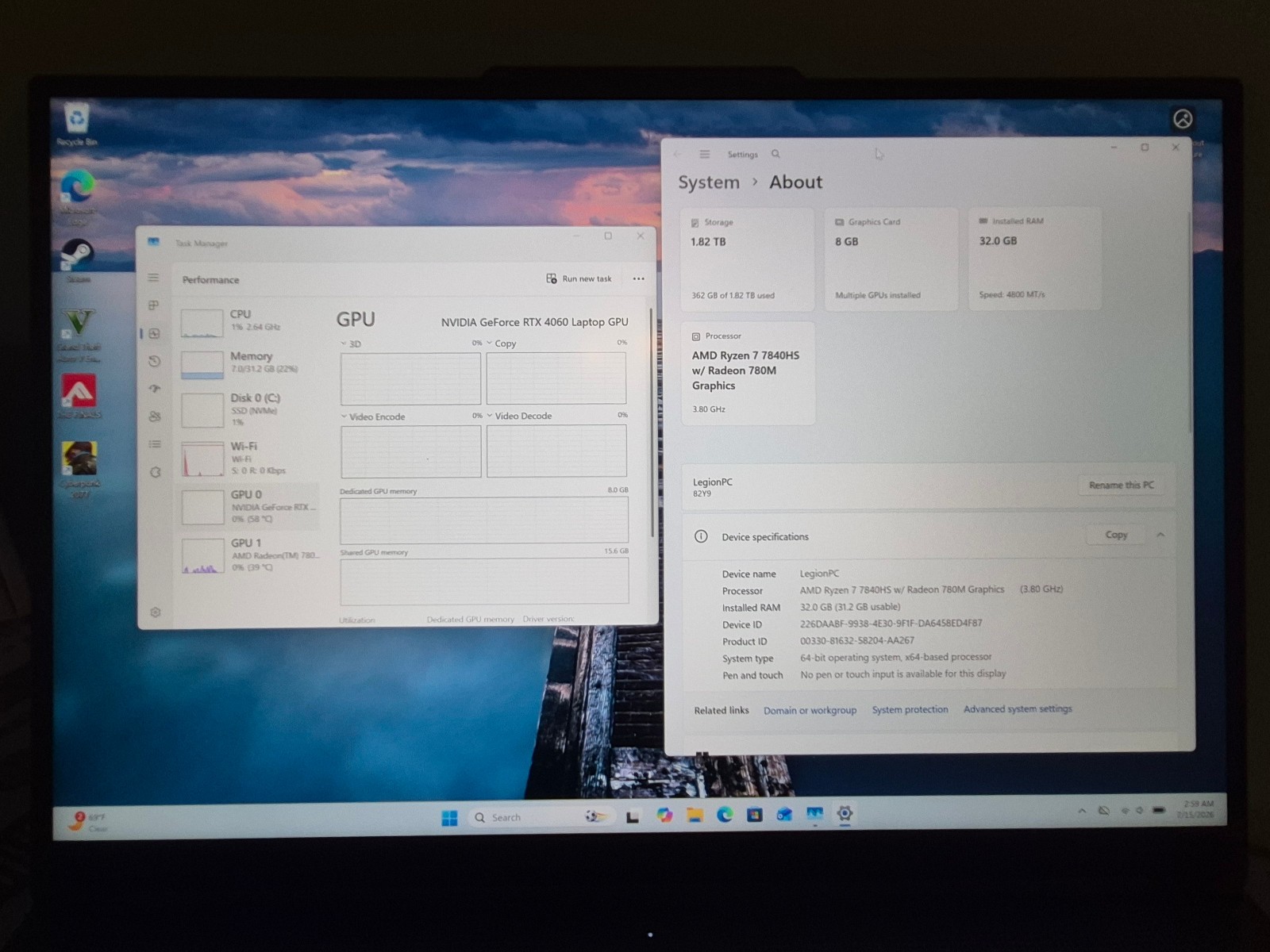Image resolution: width=1270 pixels, height=952 pixels.
Task: Open App history in Task Manager sidebar
Action: click(x=154, y=361)
